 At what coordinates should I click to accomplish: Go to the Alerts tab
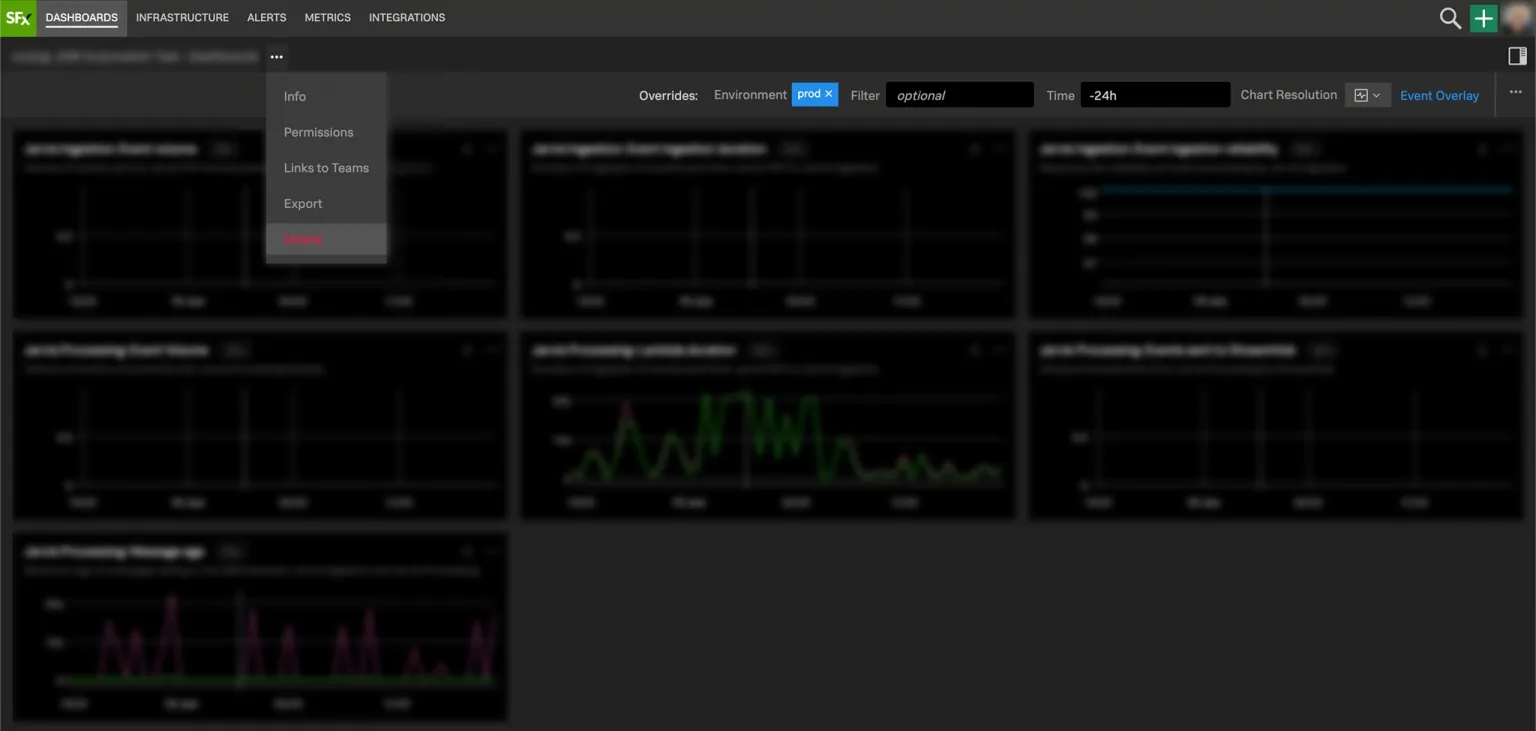[x=267, y=18]
